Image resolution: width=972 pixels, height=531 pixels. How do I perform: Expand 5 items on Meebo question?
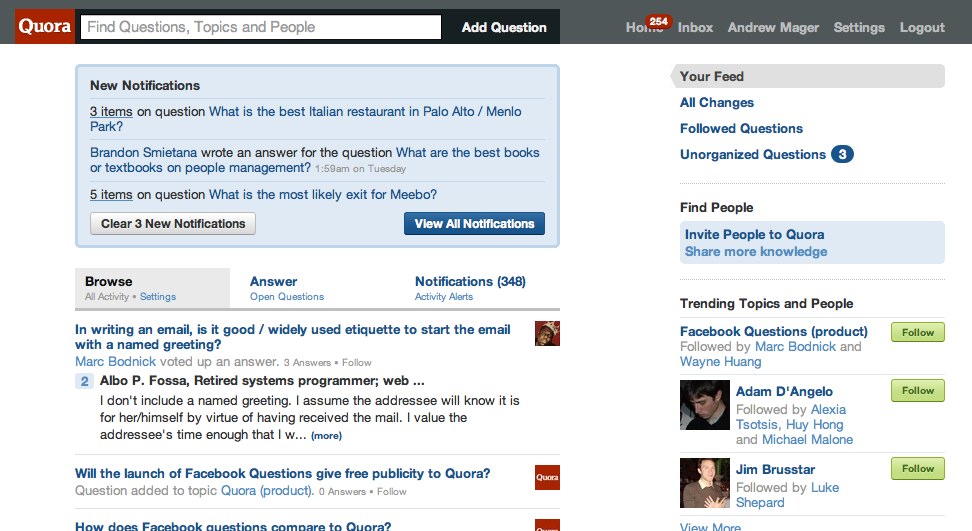tap(111, 195)
